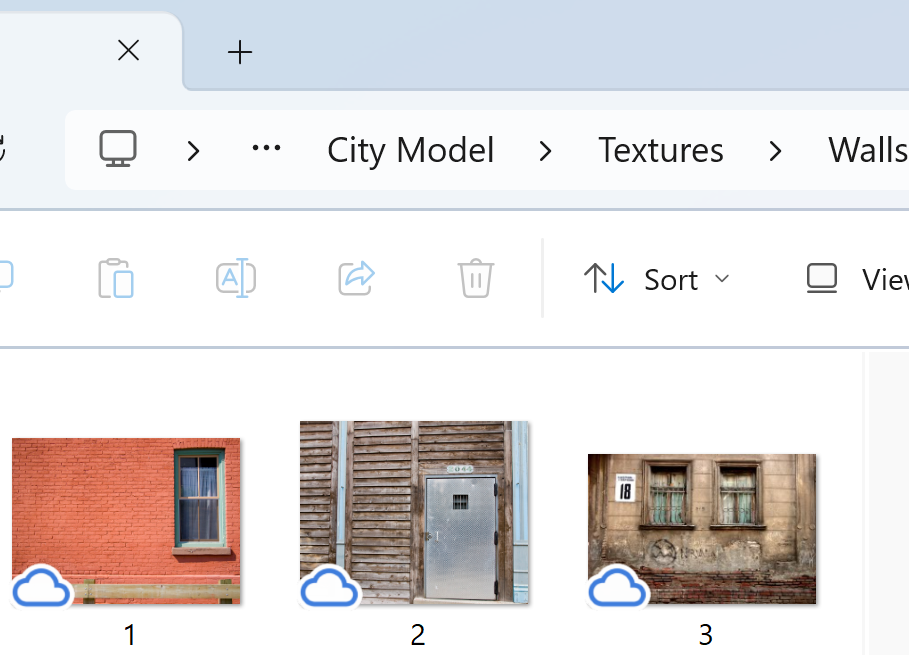Go to City Model folder in breadcrumb
Screen dimensions: 909x655
coord(410,150)
